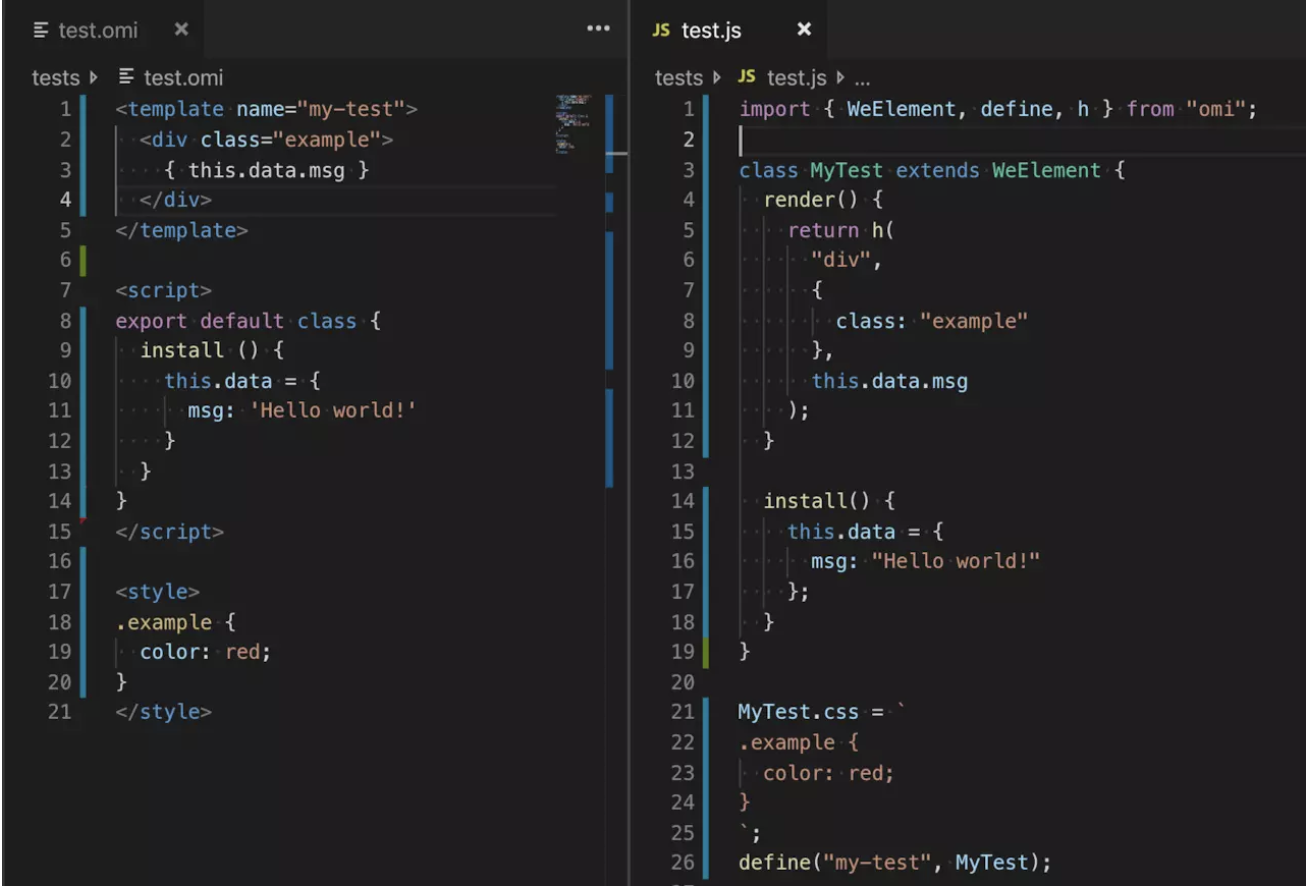Viewport: 1306px width, 892px height.
Task: Click the { this.data.msg } line in test.omi
Action: tap(267, 170)
